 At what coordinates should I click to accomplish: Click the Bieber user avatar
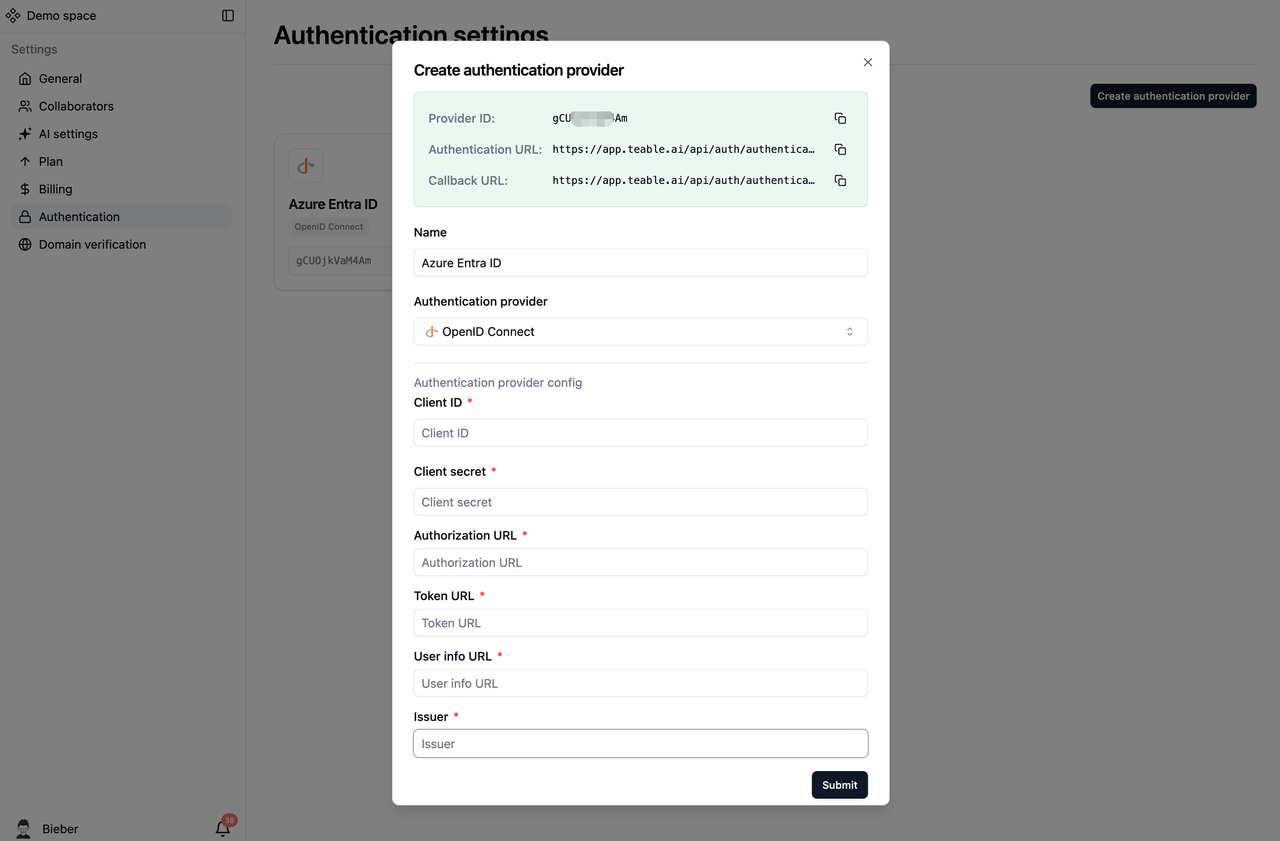coord(24,828)
